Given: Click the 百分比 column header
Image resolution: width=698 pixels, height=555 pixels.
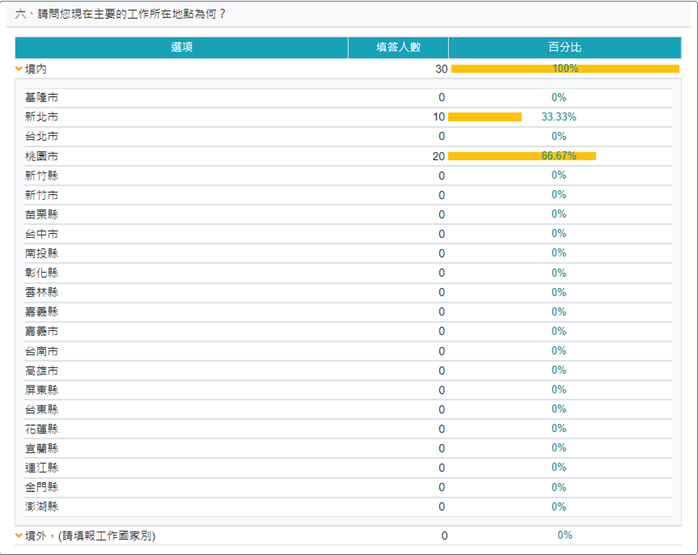Looking at the screenshot, I should point(564,47).
